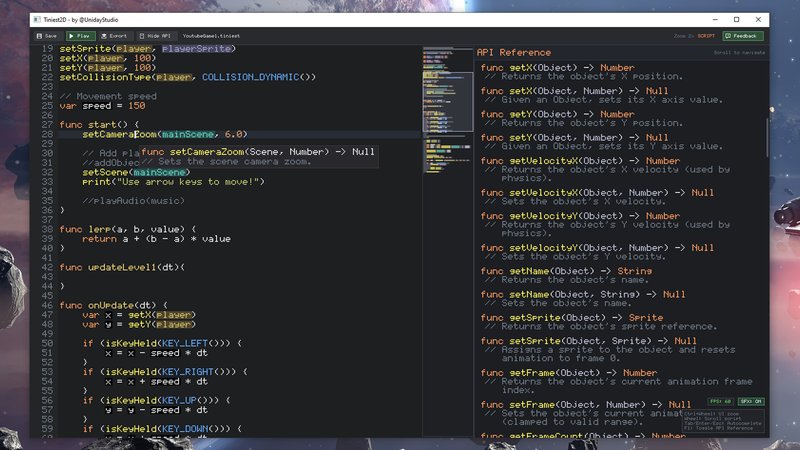Click the KEY_RIGHT condition on line 53

click(x=165, y=372)
